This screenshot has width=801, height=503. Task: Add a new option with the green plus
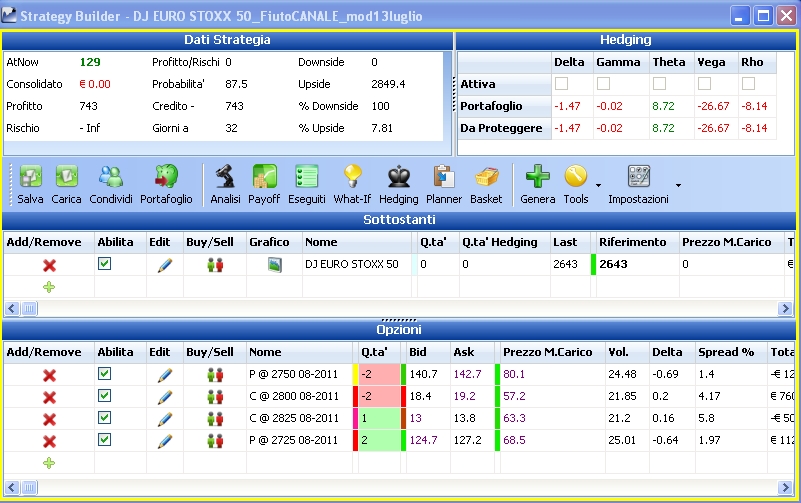click(49, 463)
